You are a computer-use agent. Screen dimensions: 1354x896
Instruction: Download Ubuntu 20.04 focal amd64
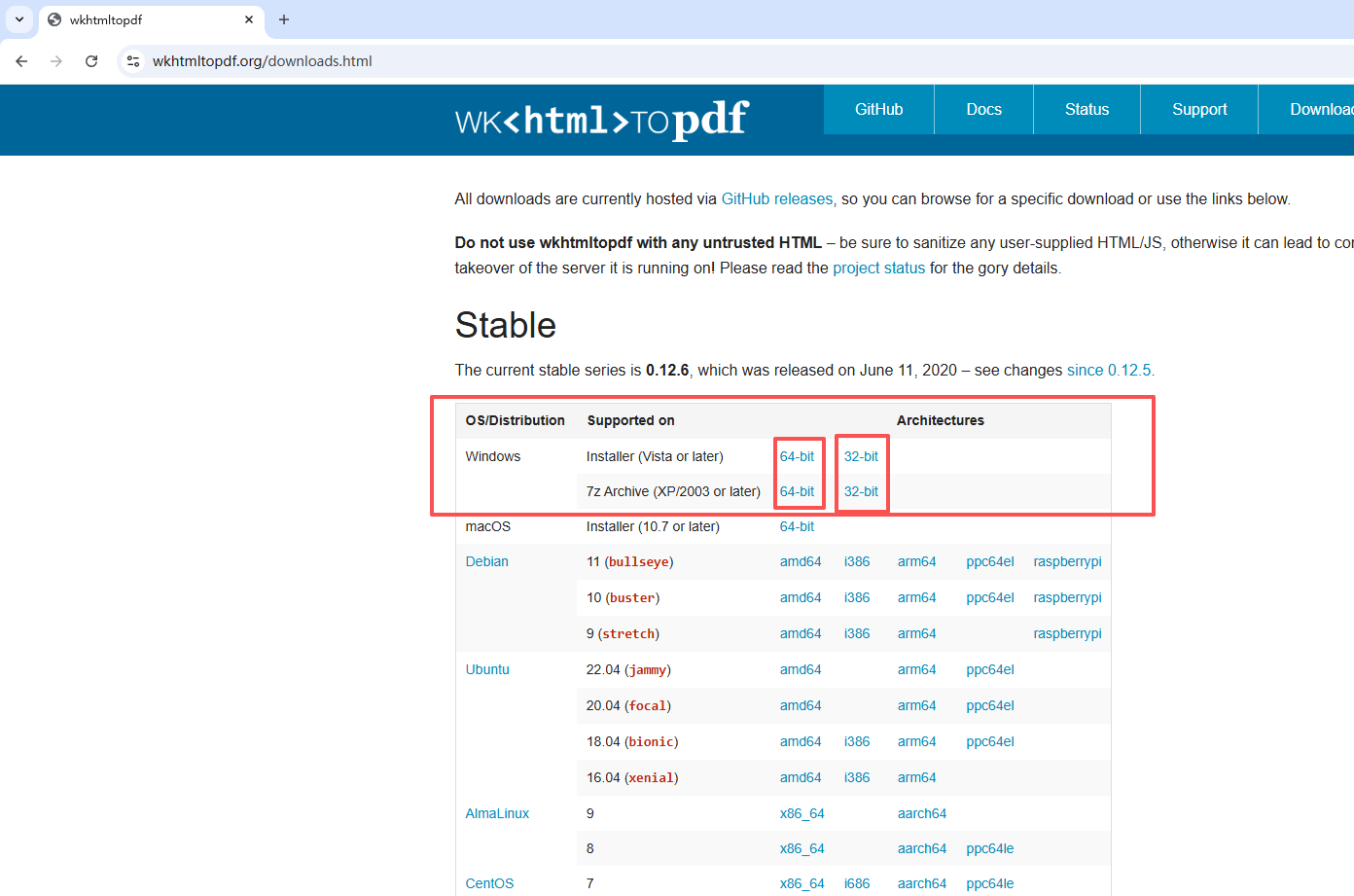(801, 705)
